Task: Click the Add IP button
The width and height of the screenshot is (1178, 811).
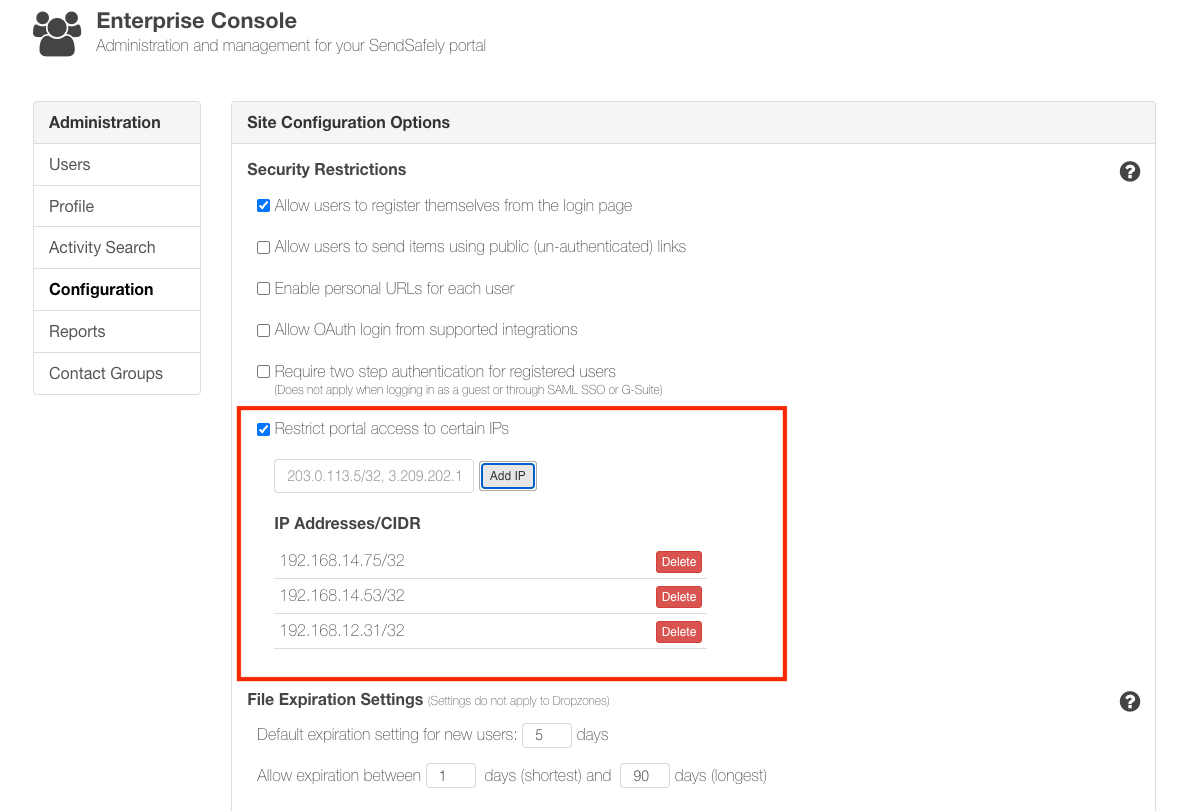Action: (507, 475)
